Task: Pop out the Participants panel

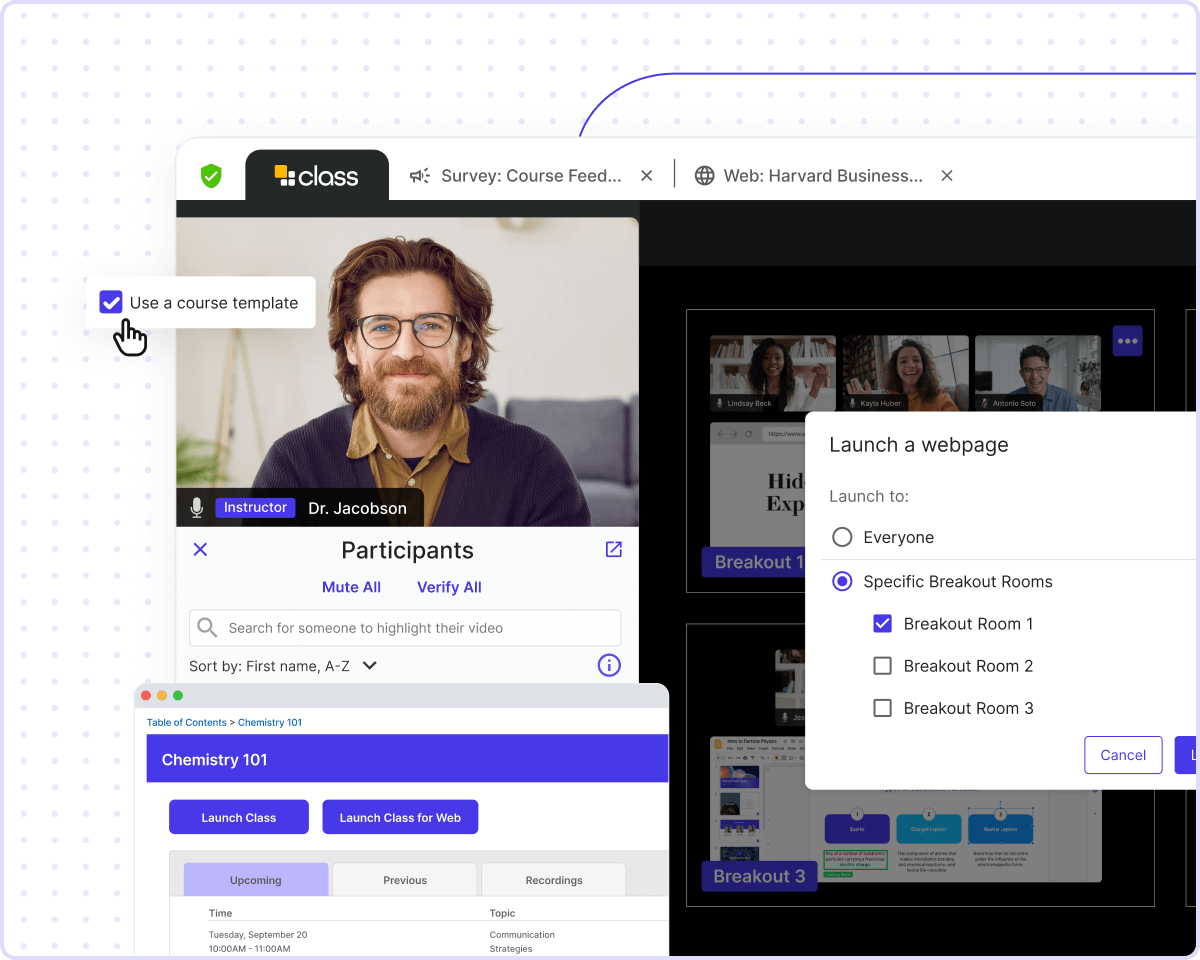Action: click(613, 549)
